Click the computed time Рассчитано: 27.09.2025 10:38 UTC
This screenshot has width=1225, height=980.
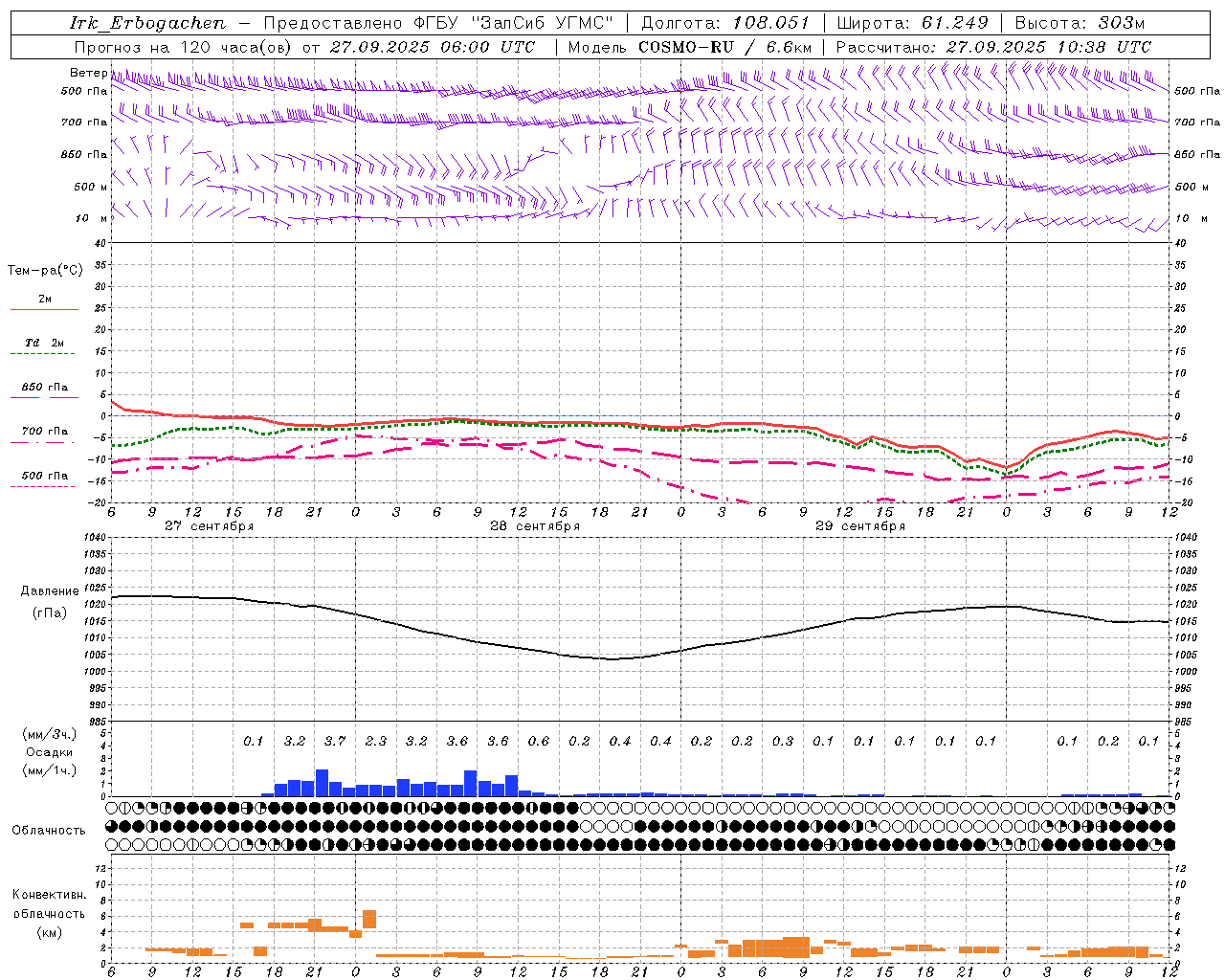coord(993,47)
